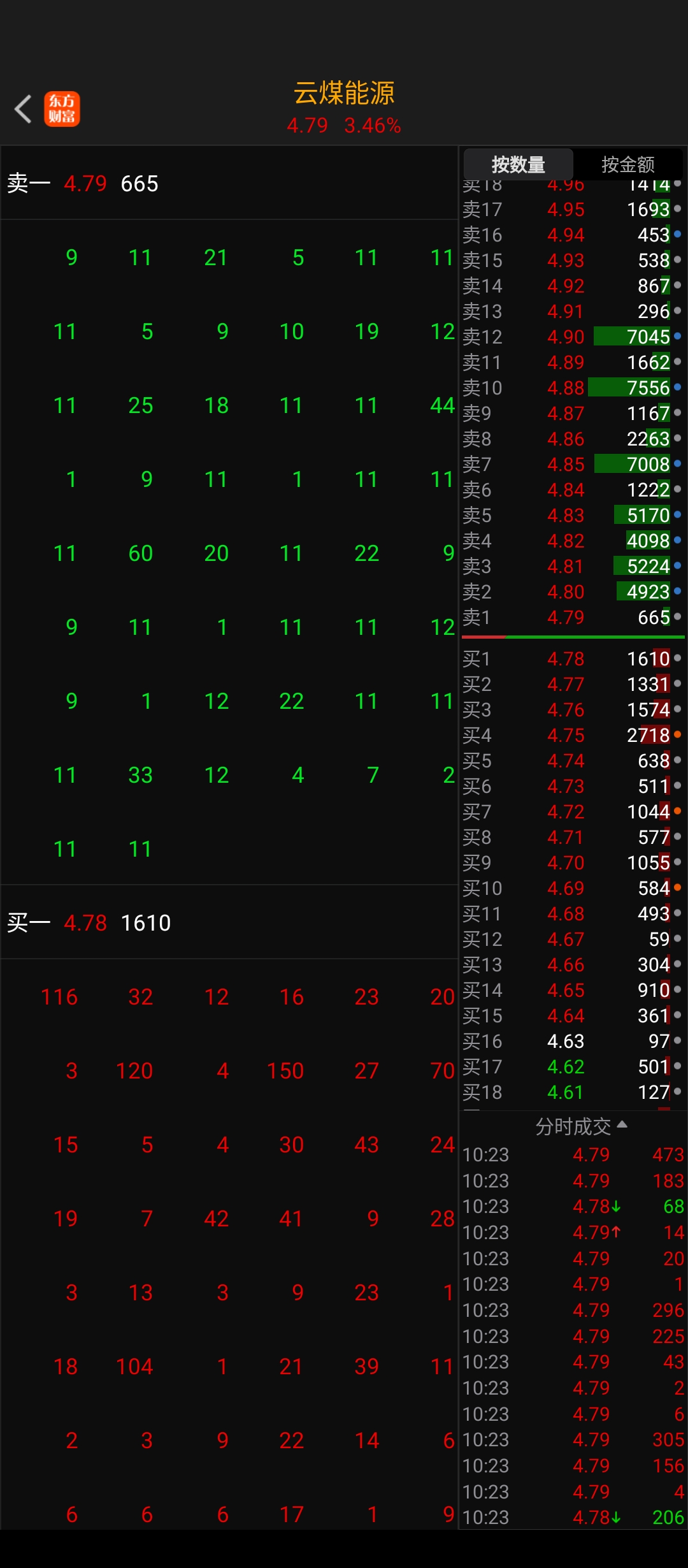This screenshot has height=1568, width=688.
Task: Click the orange dot beside 买4
Action: coord(677,734)
